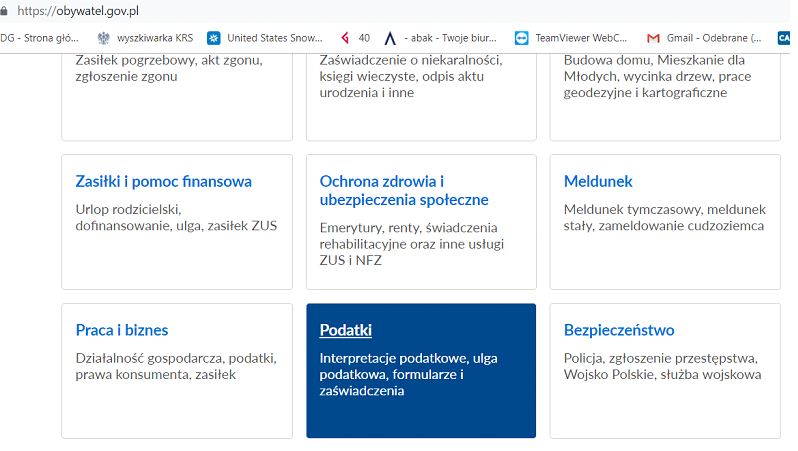Click the red arrow icon beside 40 bookmark
The image size is (798, 451).
(x=346, y=38)
